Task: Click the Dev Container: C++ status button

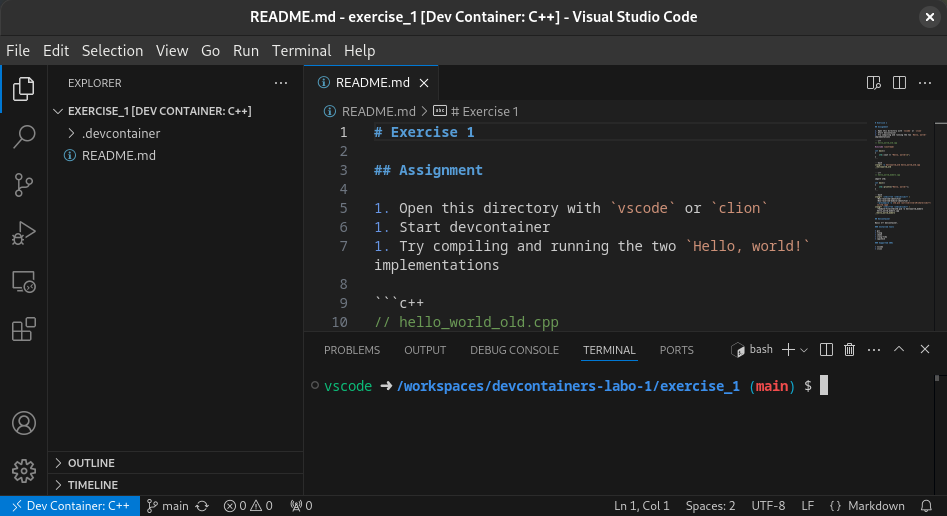Action: pos(68,506)
